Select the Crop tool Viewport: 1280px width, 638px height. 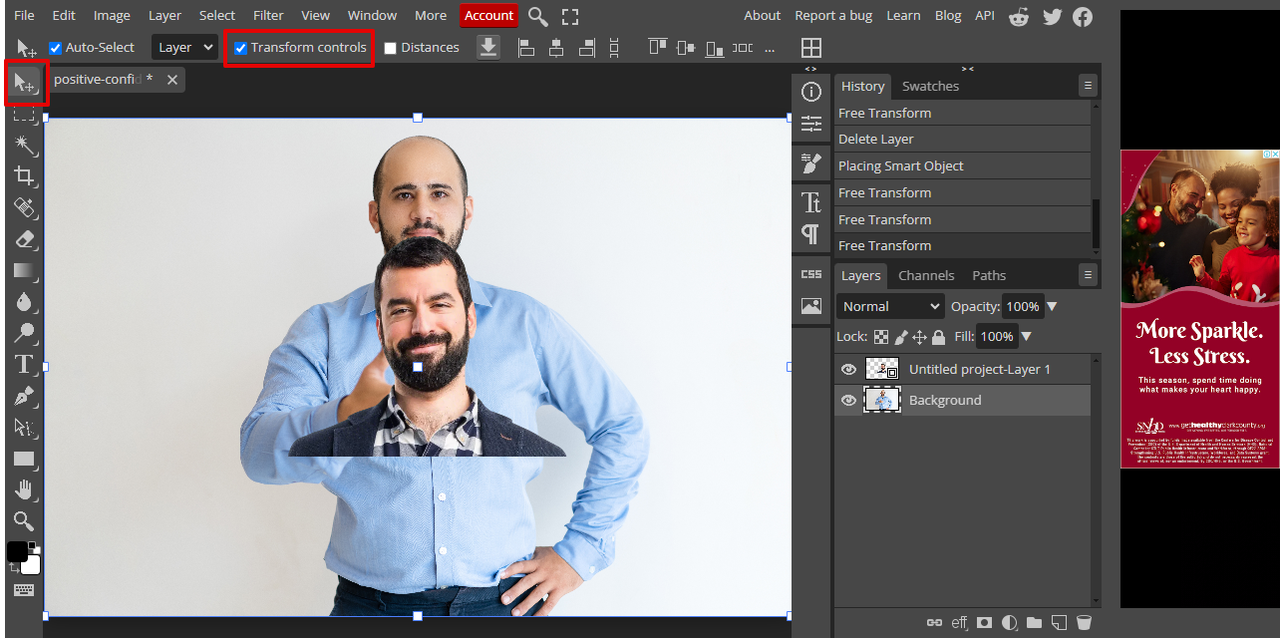tap(25, 177)
